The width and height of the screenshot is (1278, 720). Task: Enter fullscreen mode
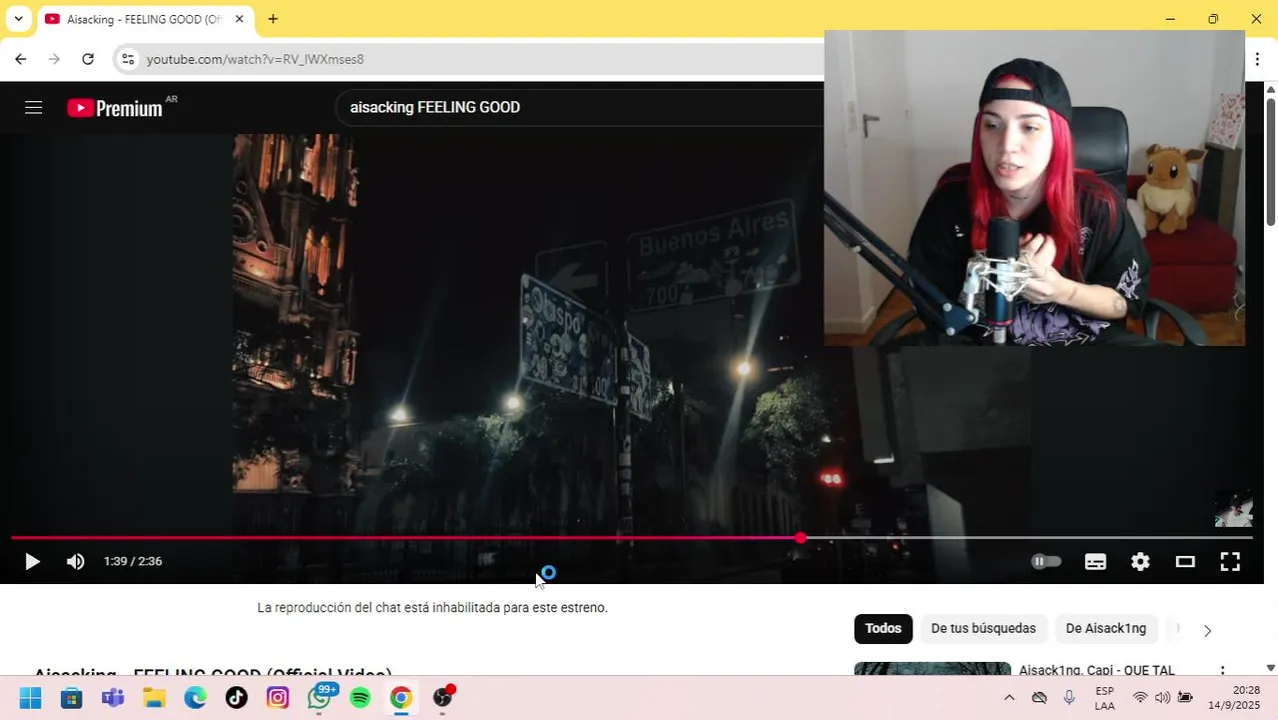coord(1230,562)
